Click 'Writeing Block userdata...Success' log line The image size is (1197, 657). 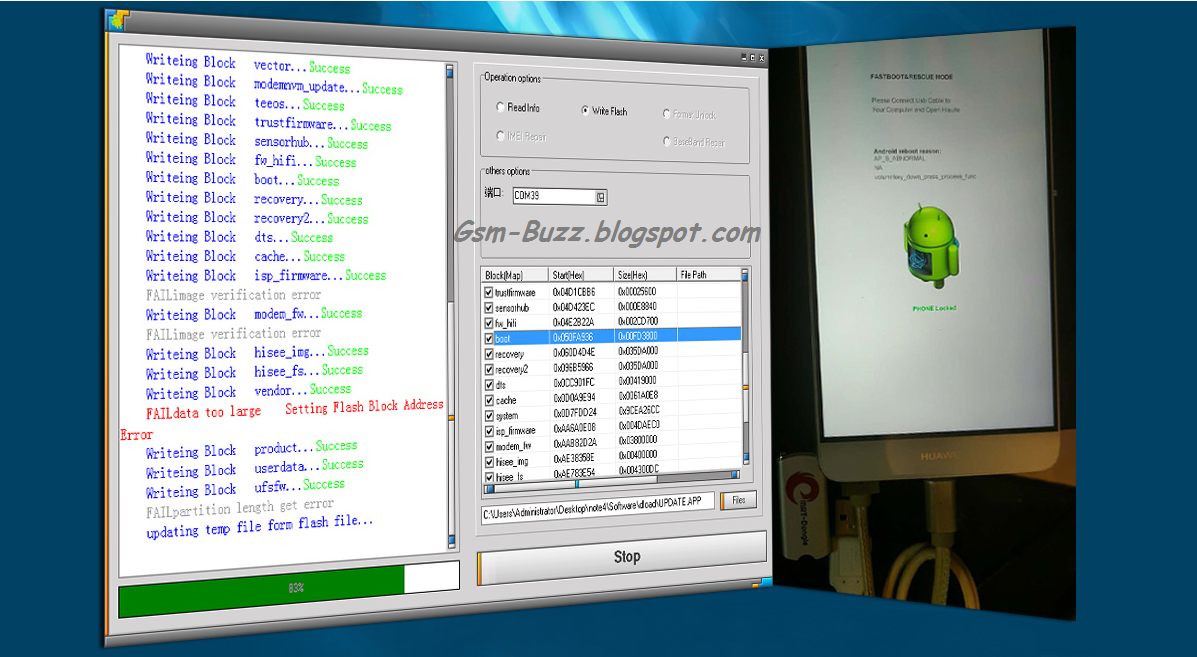coord(254,469)
